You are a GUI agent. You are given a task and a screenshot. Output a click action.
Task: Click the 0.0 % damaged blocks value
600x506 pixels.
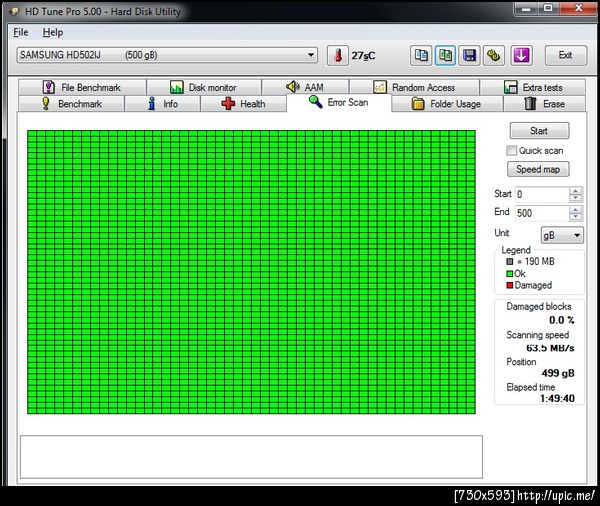(x=561, y=320)
